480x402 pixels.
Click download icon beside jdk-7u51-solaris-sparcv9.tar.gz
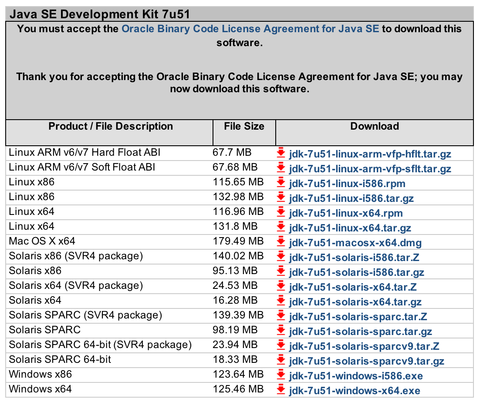pos(281,360)
